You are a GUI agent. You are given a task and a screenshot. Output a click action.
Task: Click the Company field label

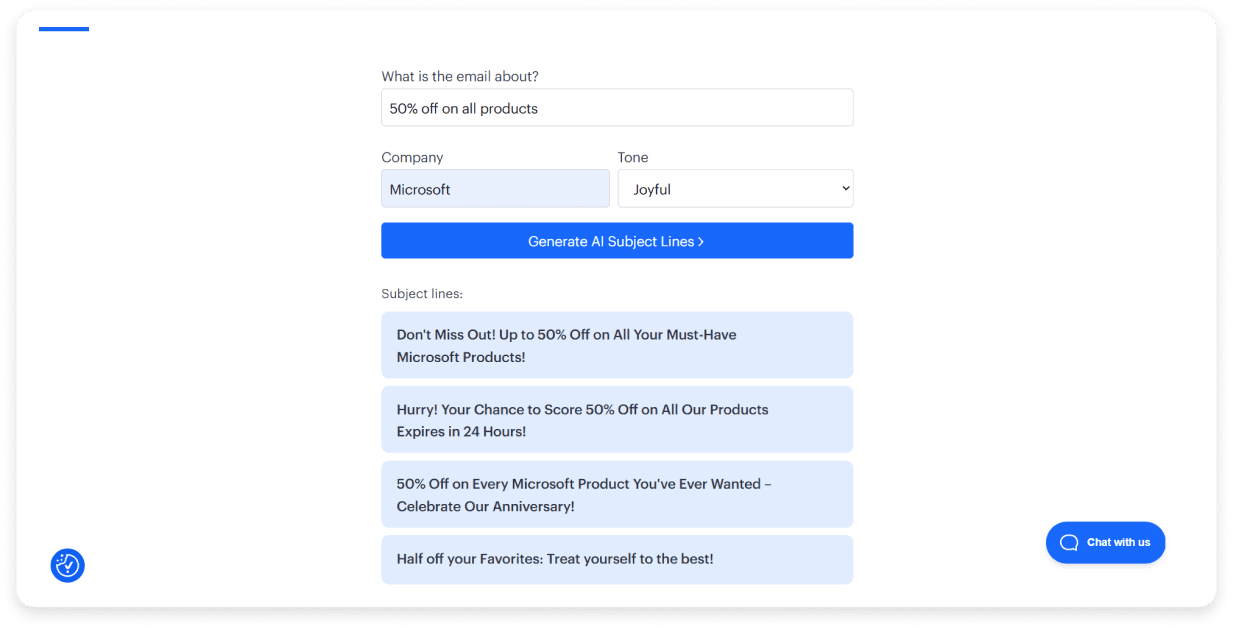(x=412, y=157)
